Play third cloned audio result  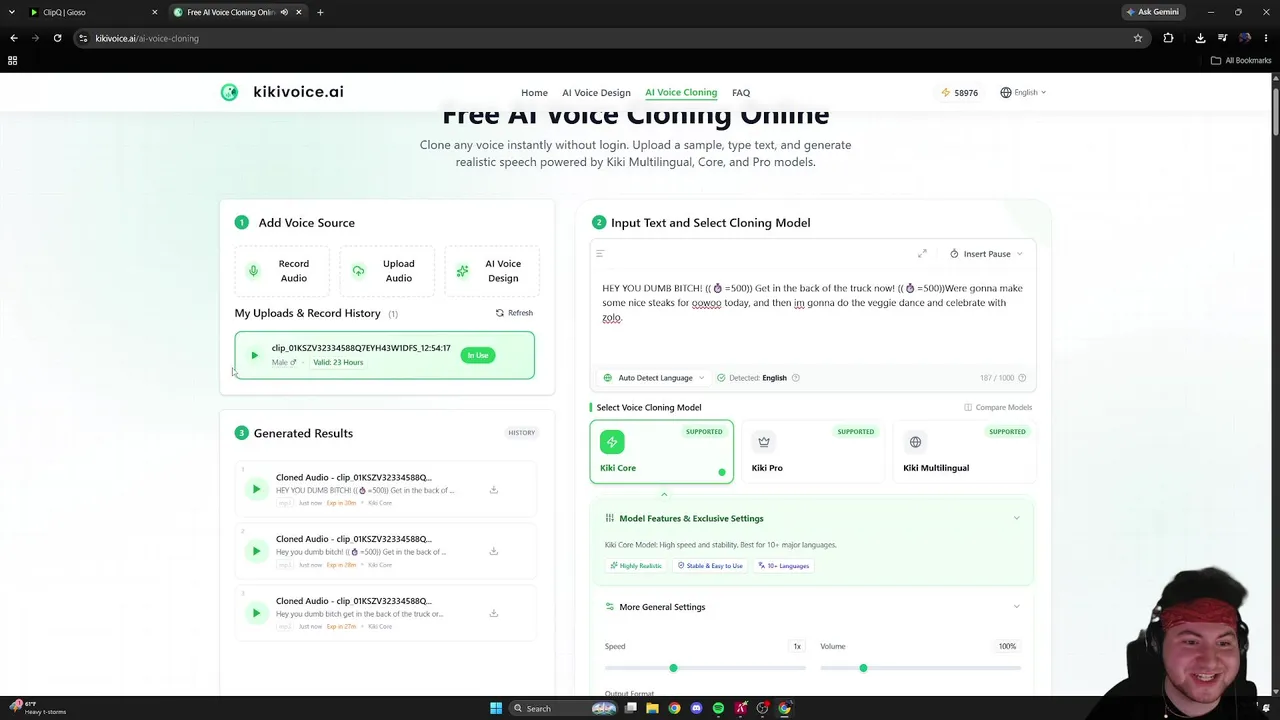coord(256,613)
